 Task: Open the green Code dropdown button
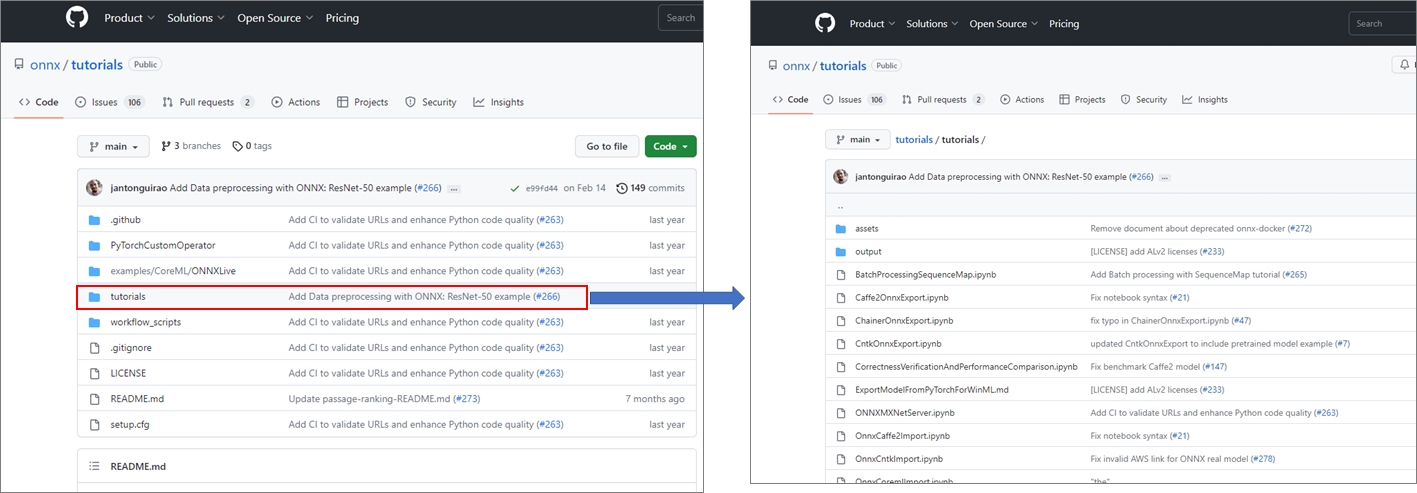click(670, 146)
